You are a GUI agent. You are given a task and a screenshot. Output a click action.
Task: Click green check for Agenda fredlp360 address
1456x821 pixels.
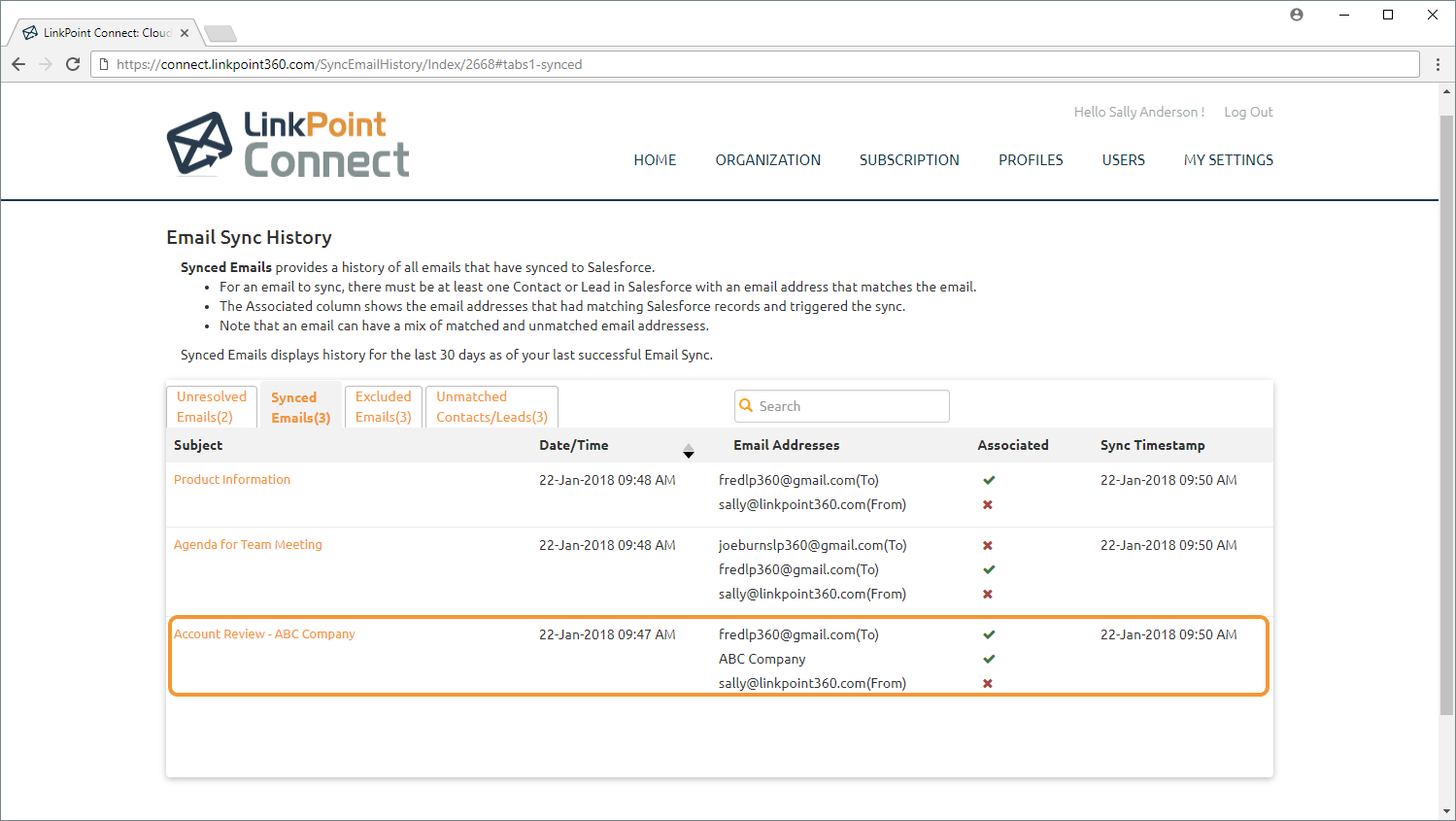pos(989,569)
